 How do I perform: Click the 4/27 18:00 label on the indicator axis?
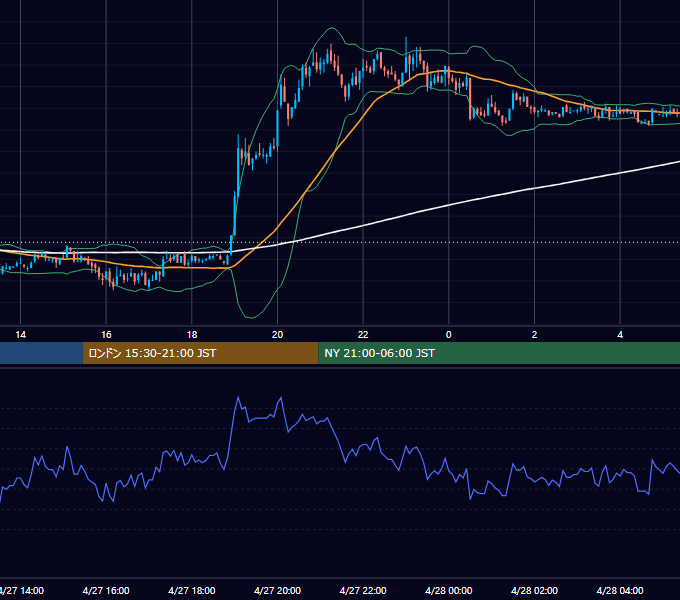click(192, 590)
